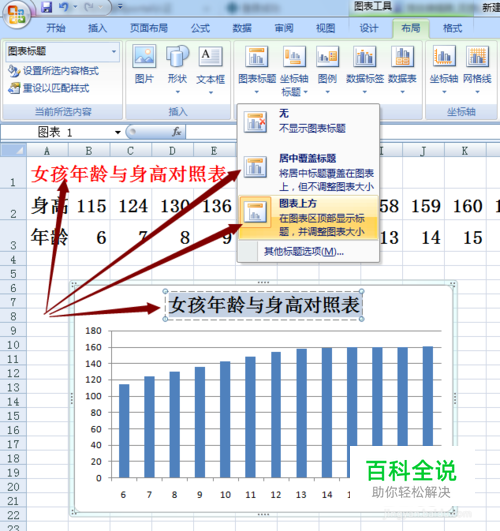Open the Quick Access Toolbar customize arrow
Viewport: 500px width, 531px height.
tap(120, 7)
